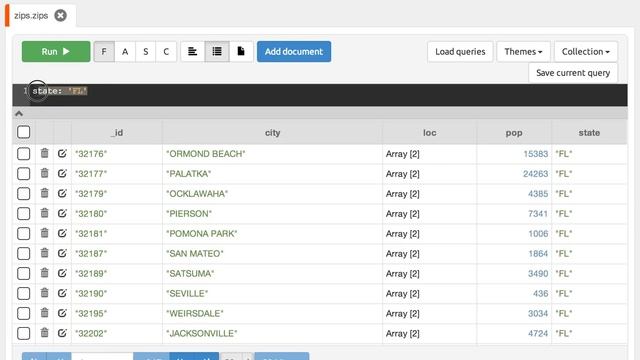This screenshot has height=360, width=640.
Task: Delete document 32177 with trash icon
Action: coord(44,173)
